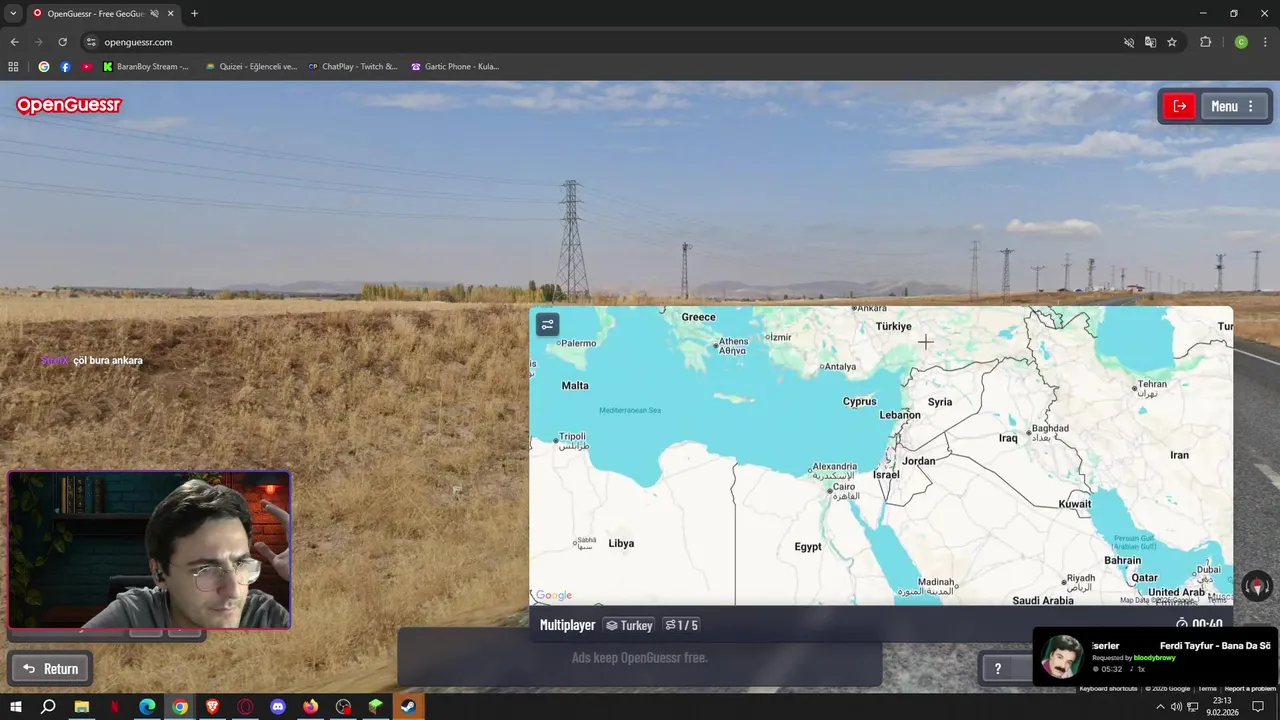The height and width of the screenshot is (720, 1280).
Task: Open the Chrome profile avatar
Action: click(1241, 42)
